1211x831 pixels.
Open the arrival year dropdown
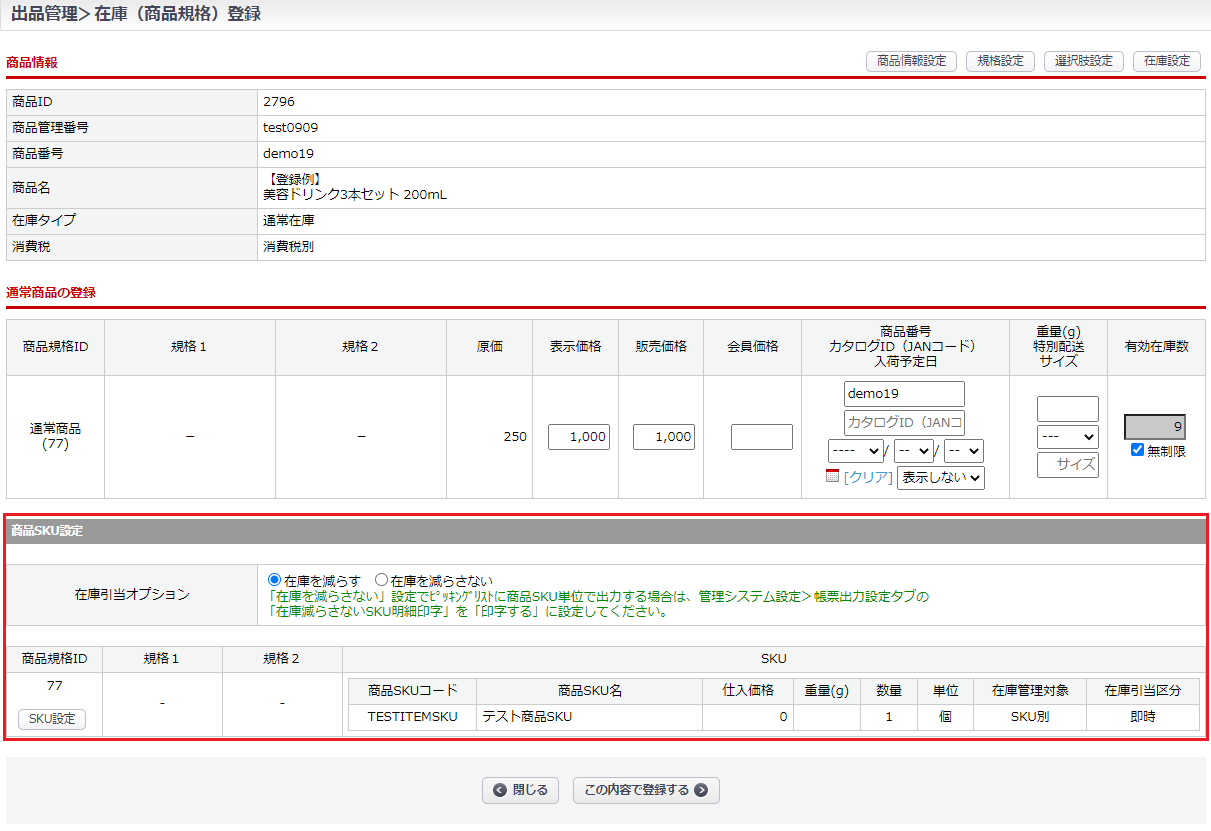(x=855, y=451)
